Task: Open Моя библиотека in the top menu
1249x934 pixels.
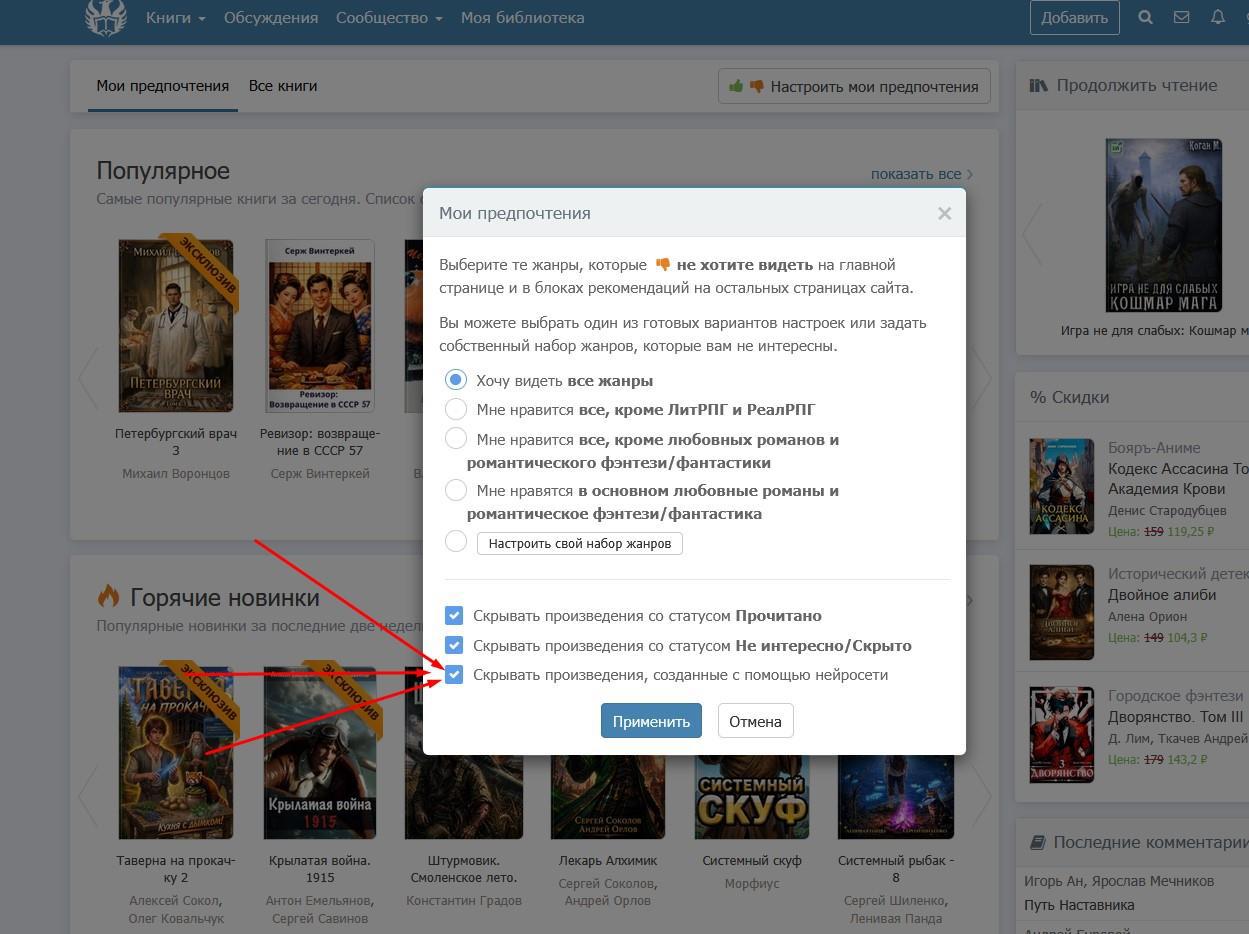Action: point(523,18)
